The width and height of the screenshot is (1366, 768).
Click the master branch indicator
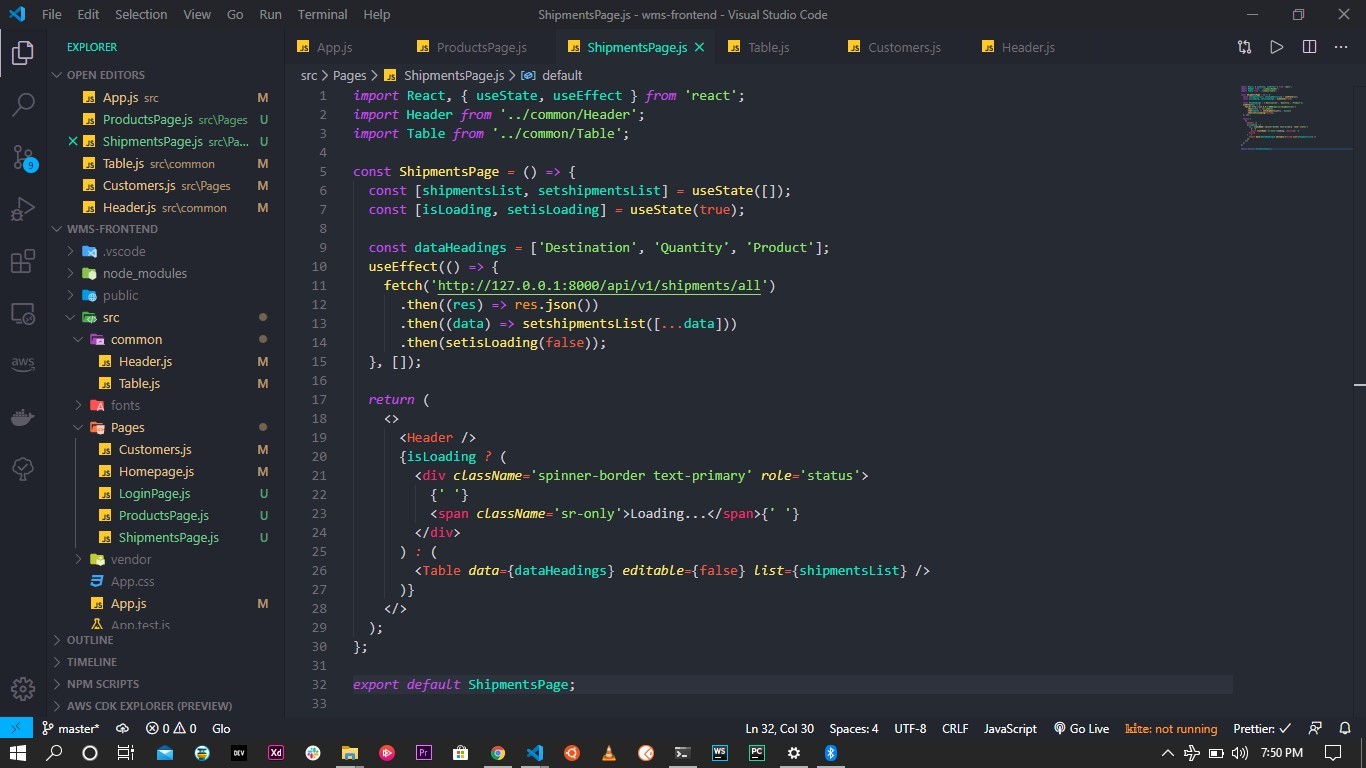70,728
